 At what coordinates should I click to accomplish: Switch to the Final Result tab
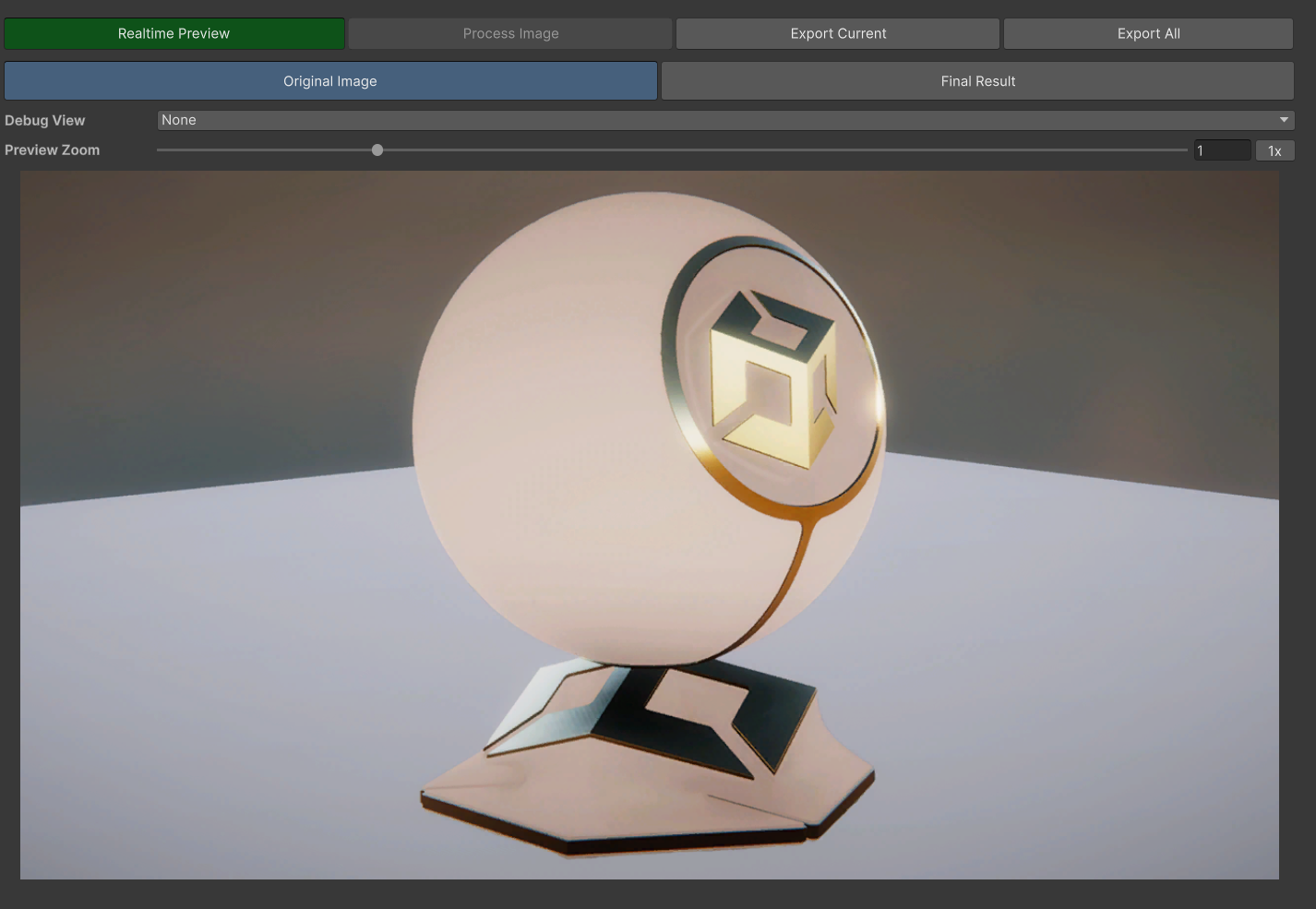coord(977,81)
